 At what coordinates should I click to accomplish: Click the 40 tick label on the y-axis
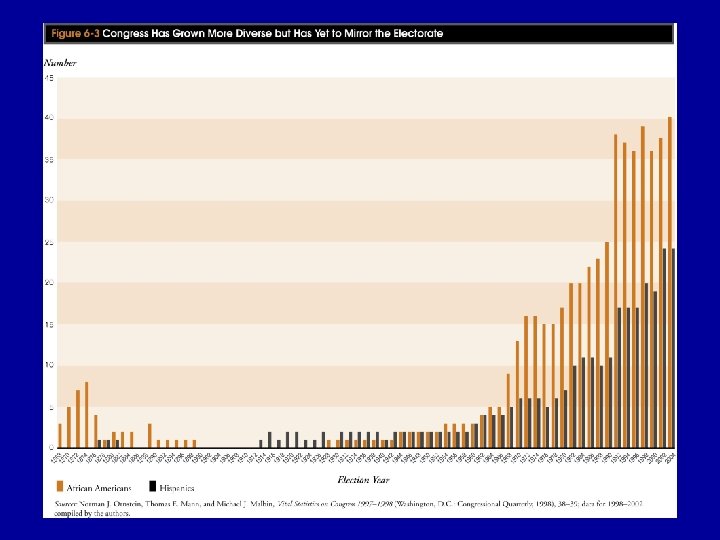(x=49, y=118)
